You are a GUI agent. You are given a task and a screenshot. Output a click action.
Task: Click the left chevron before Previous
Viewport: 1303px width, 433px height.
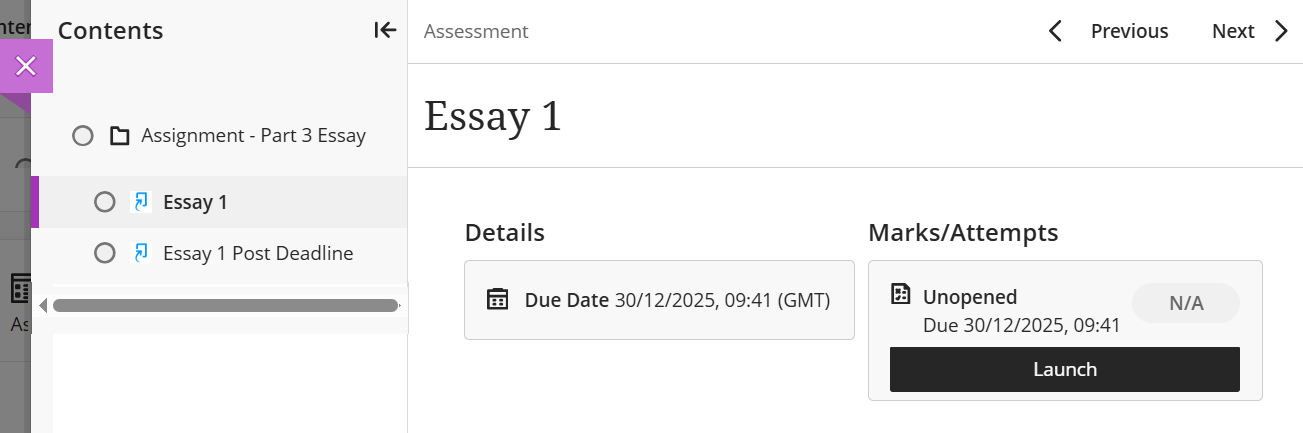tap(1055, 31)
